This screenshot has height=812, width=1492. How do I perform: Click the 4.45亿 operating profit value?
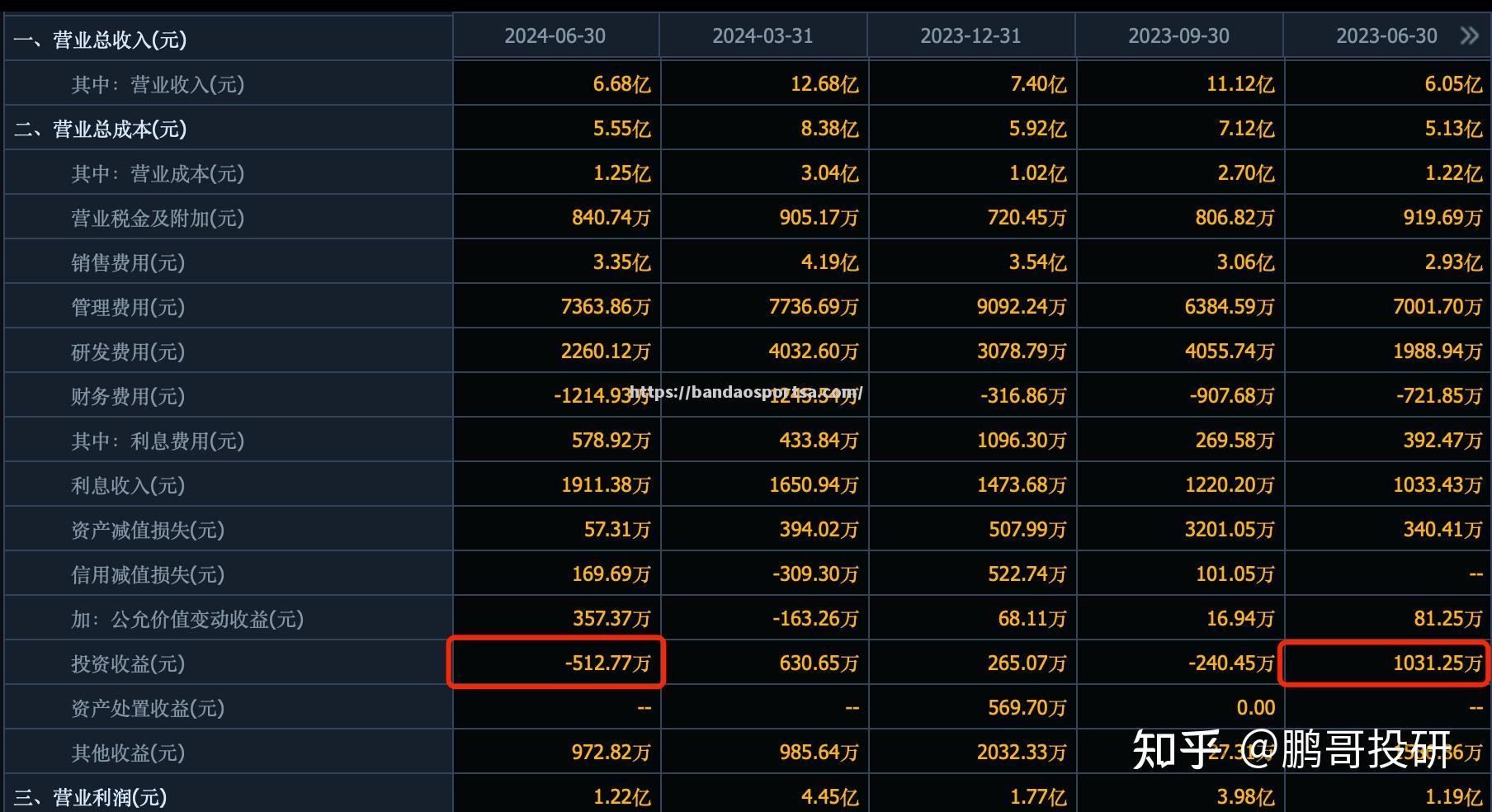[x=829, y=797]
